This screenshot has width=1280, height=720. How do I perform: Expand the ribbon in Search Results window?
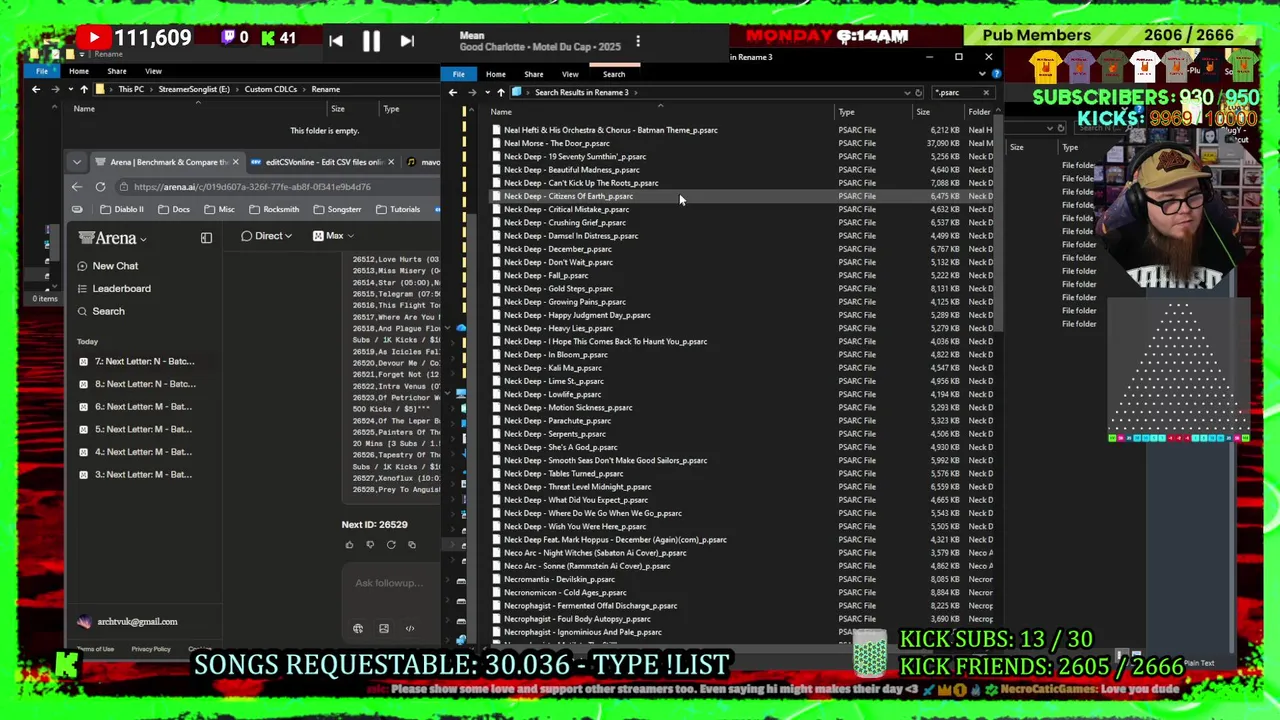click(x=982, y=74)
